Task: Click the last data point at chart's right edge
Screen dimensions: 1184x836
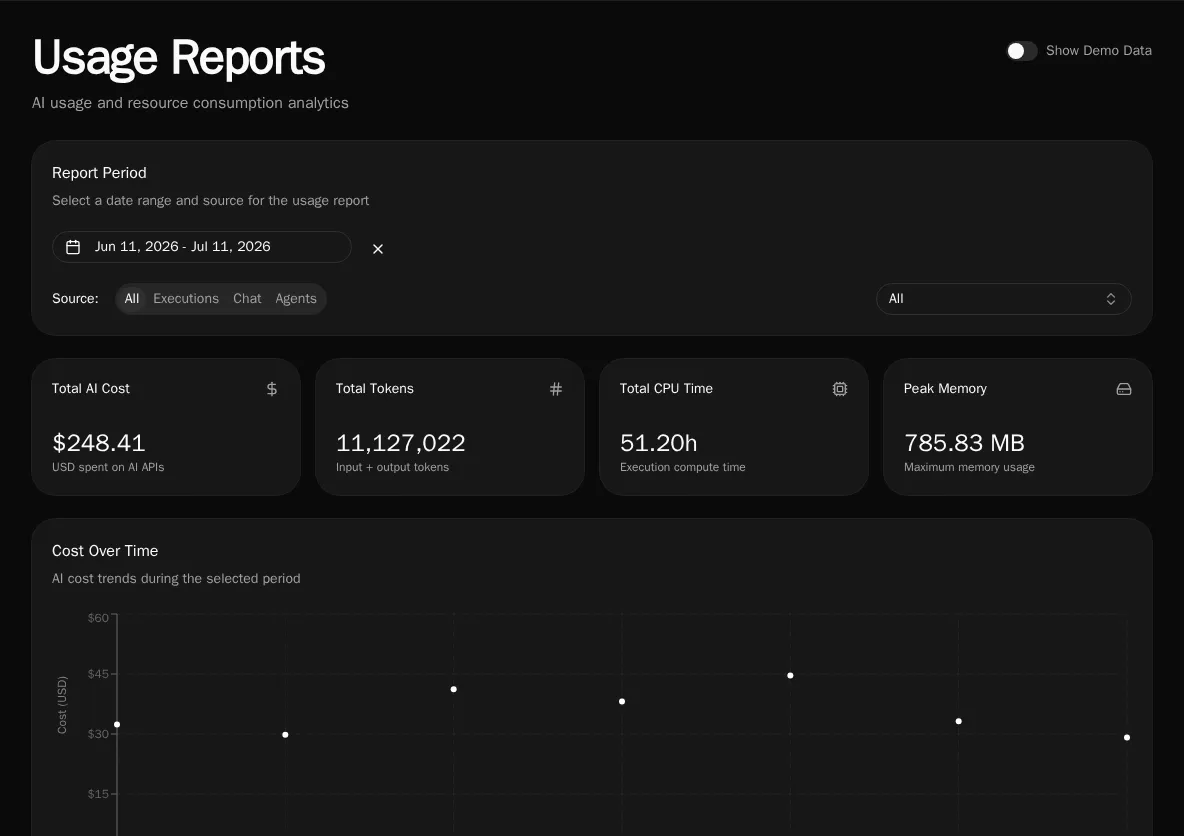Action: tap(1127, 737)
